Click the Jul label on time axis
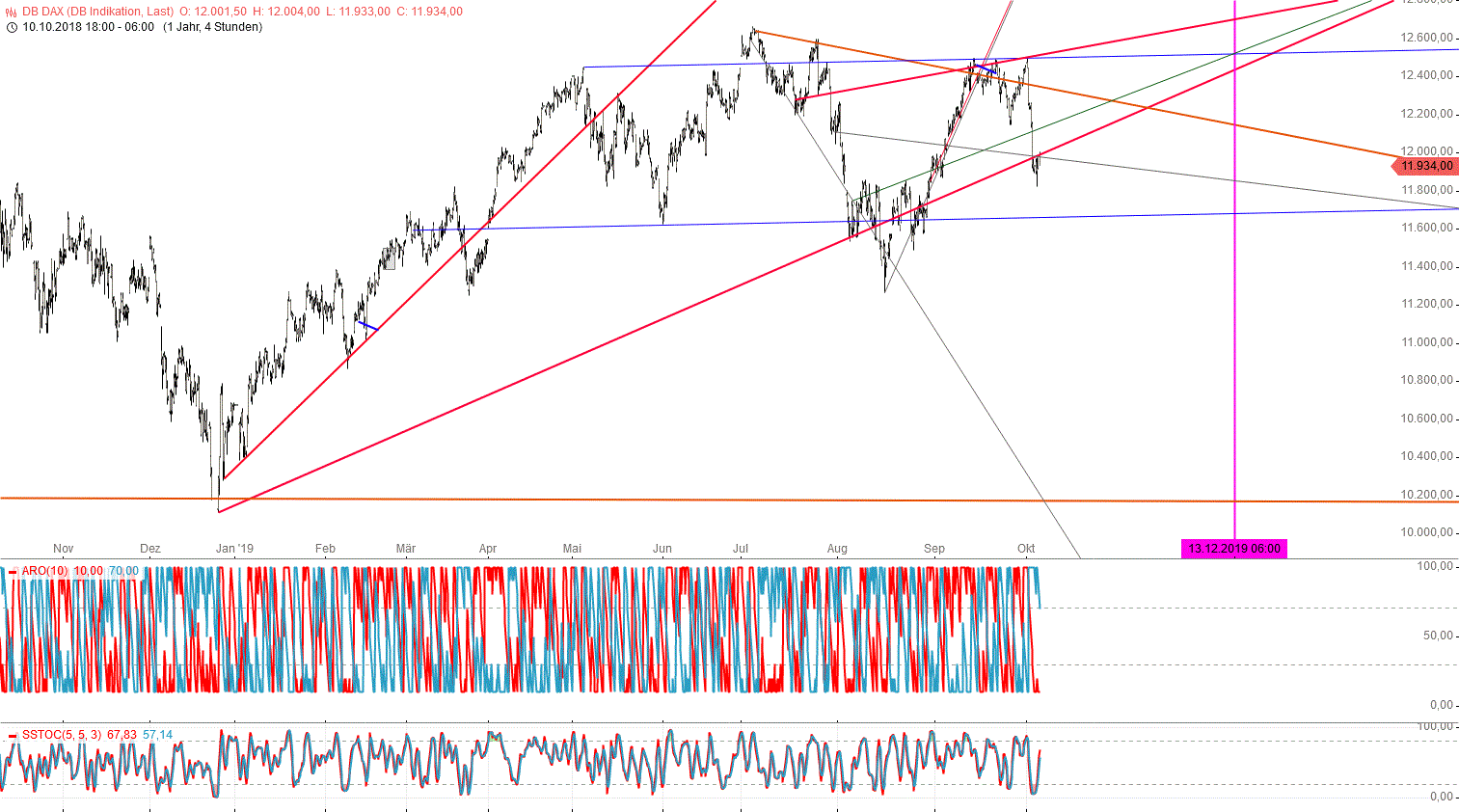The width and height of the screenshot is (1459, 812). coord(741,549)
